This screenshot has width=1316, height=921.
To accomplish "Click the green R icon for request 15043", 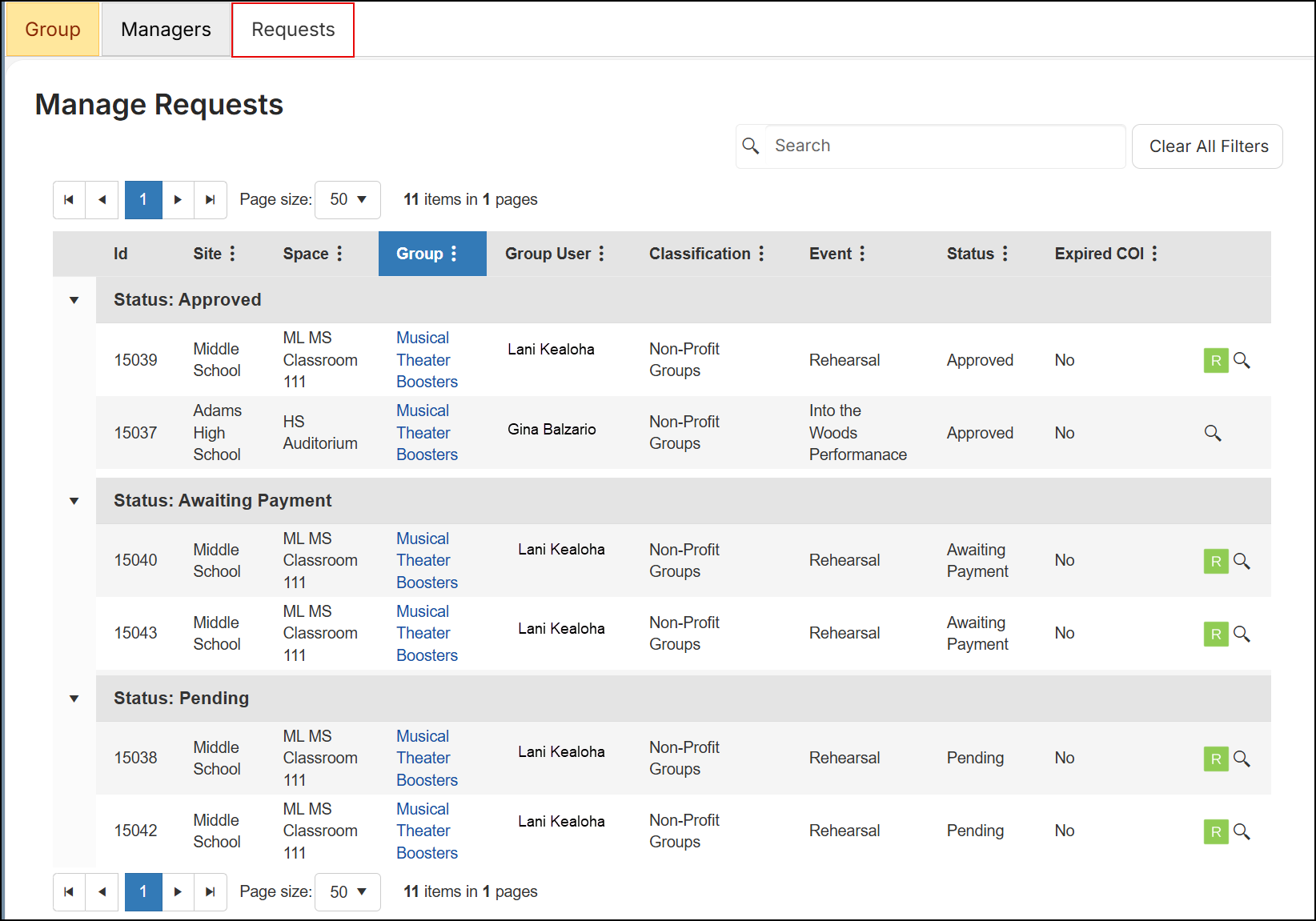I will 1216,634.
